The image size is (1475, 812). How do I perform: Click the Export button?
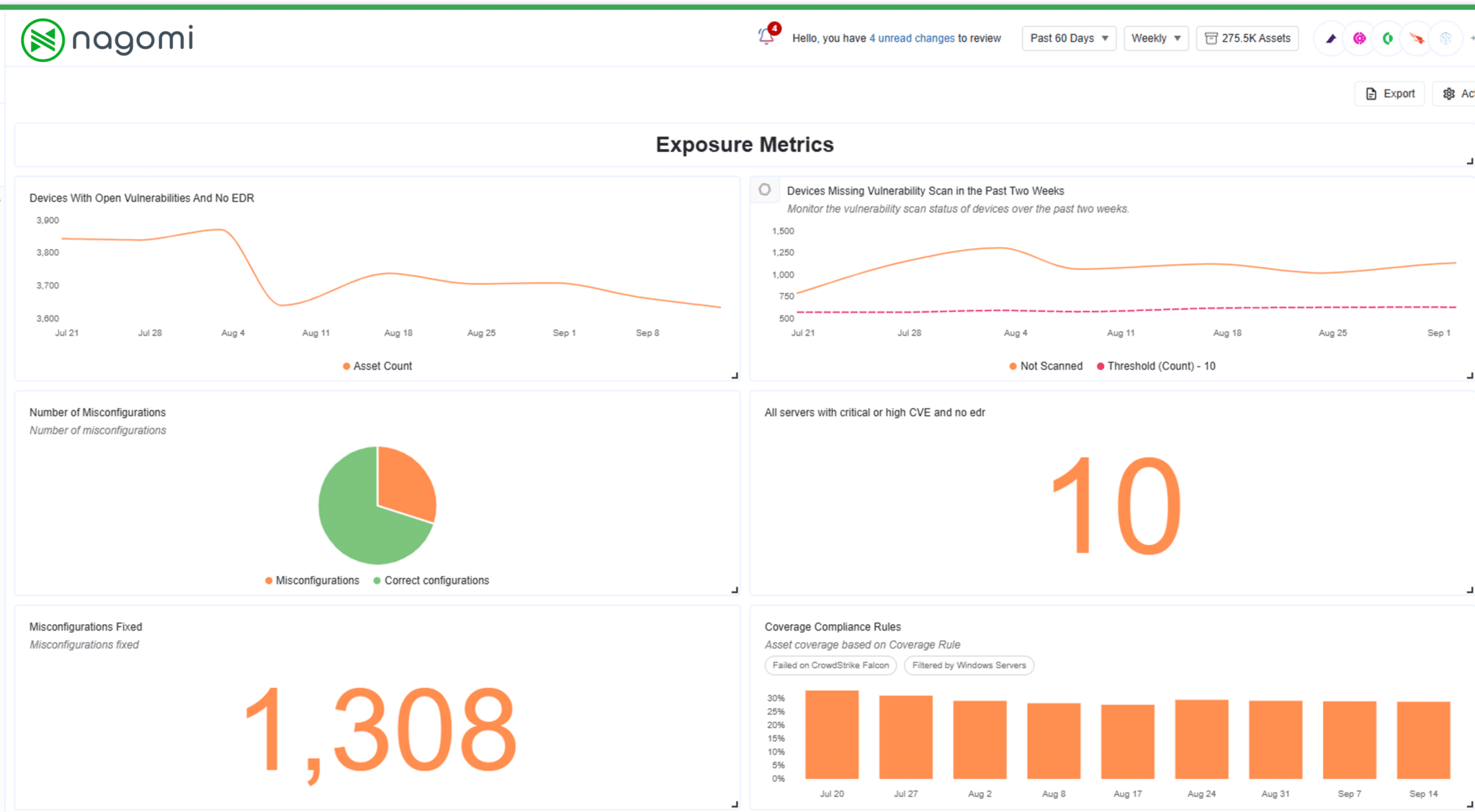tap(1389, 94)
